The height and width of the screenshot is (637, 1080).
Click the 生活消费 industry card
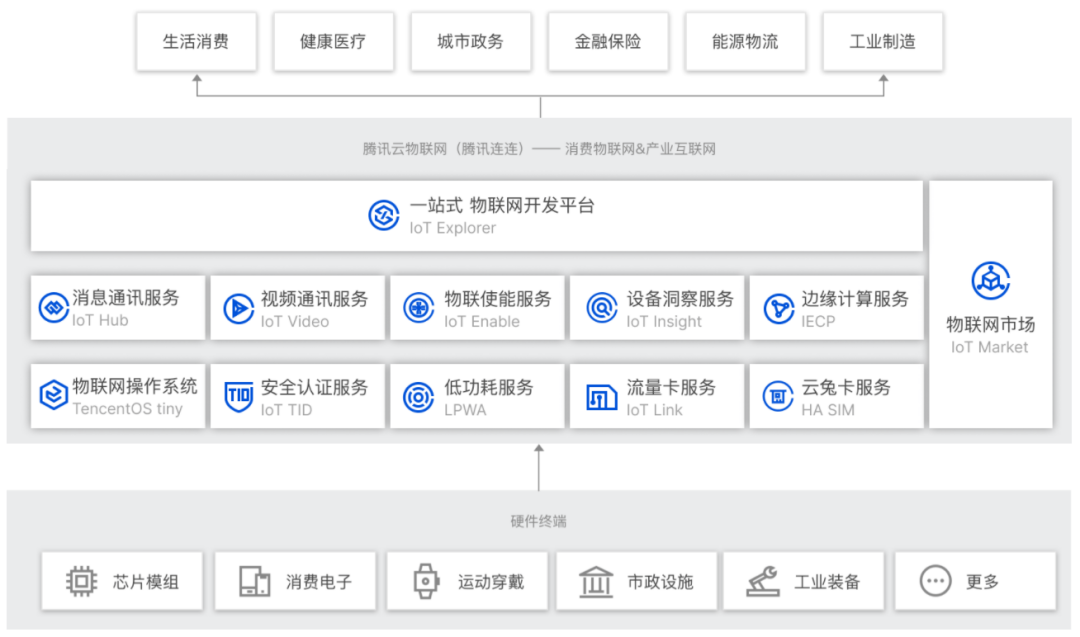pyautogui.click(x=196, y=41)
